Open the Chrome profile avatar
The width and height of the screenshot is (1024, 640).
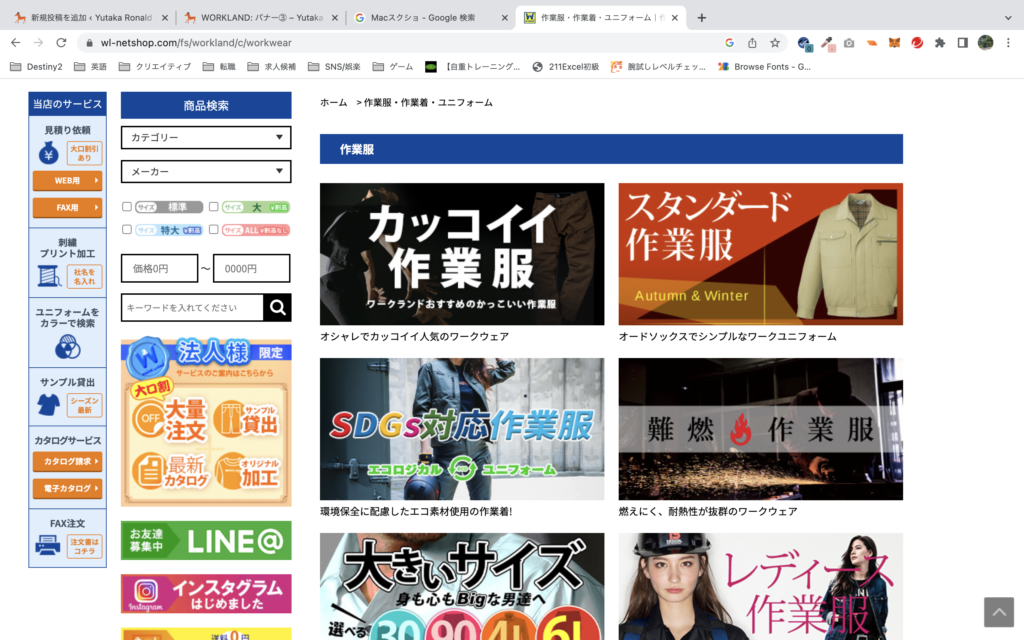point(985,42)
